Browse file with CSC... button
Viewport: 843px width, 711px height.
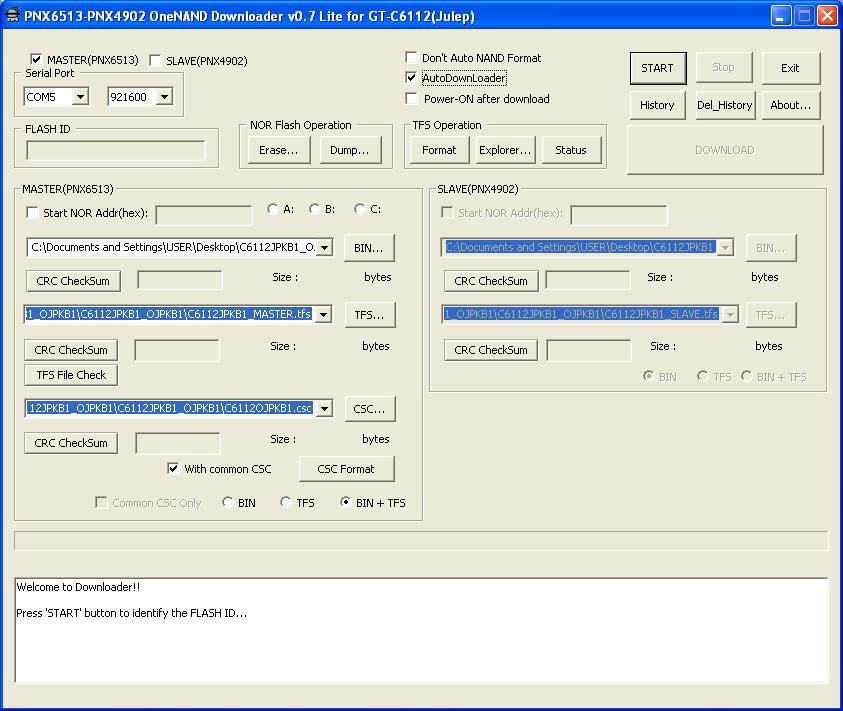[x=369, y=409]
